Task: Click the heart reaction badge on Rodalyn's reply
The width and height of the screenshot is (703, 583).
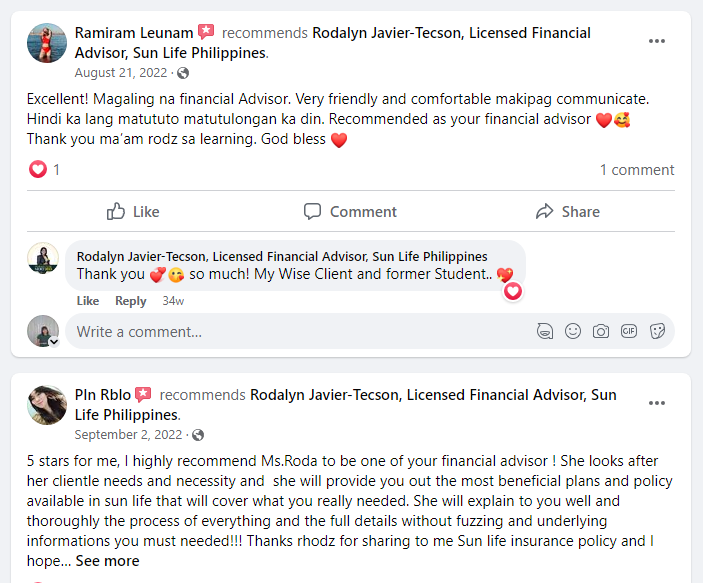Action: tap(512, 291)
